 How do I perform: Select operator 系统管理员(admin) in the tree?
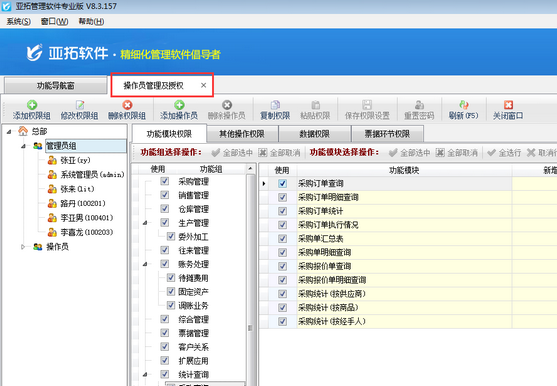pos(92,174)
